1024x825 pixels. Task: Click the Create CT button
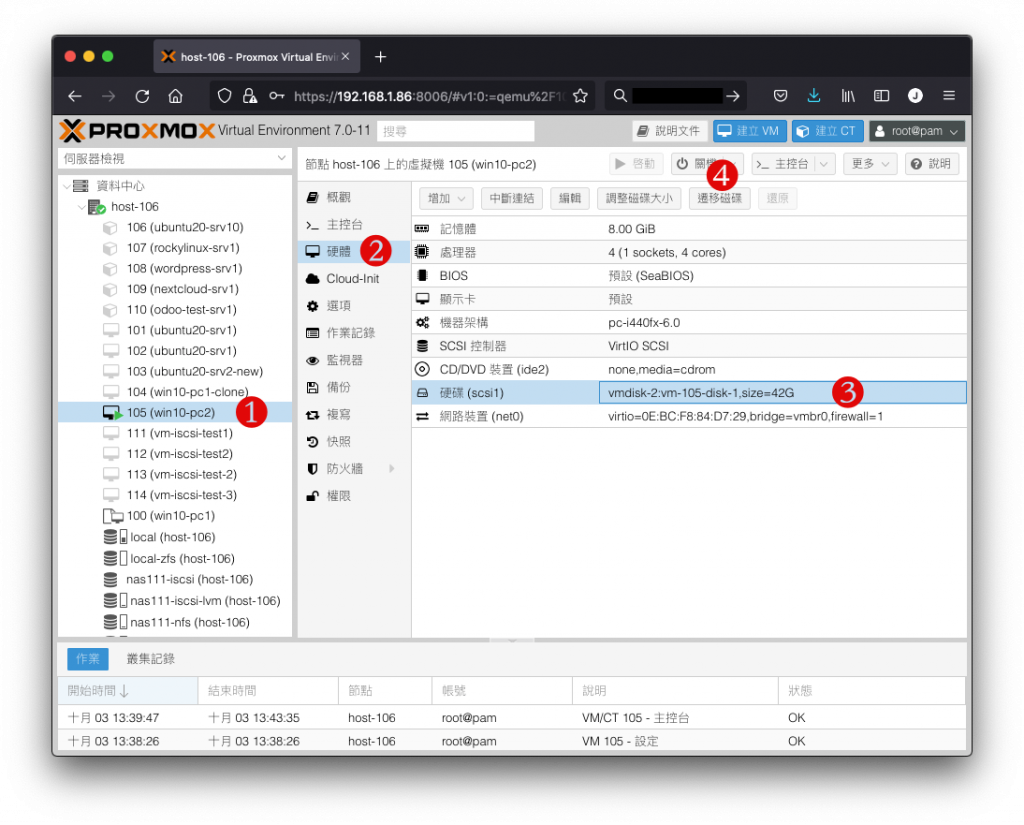tap(827, 131)
